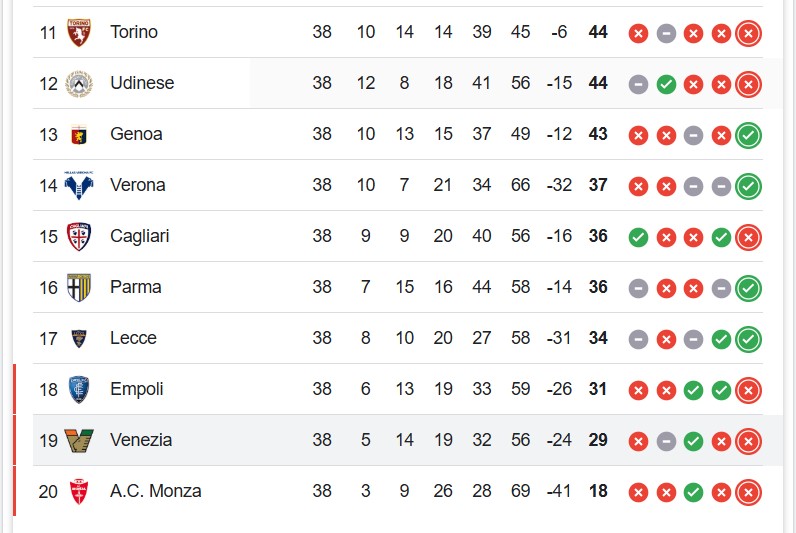Click Torino's latest loss result icon
796x533 pixels.
[748, 34]
